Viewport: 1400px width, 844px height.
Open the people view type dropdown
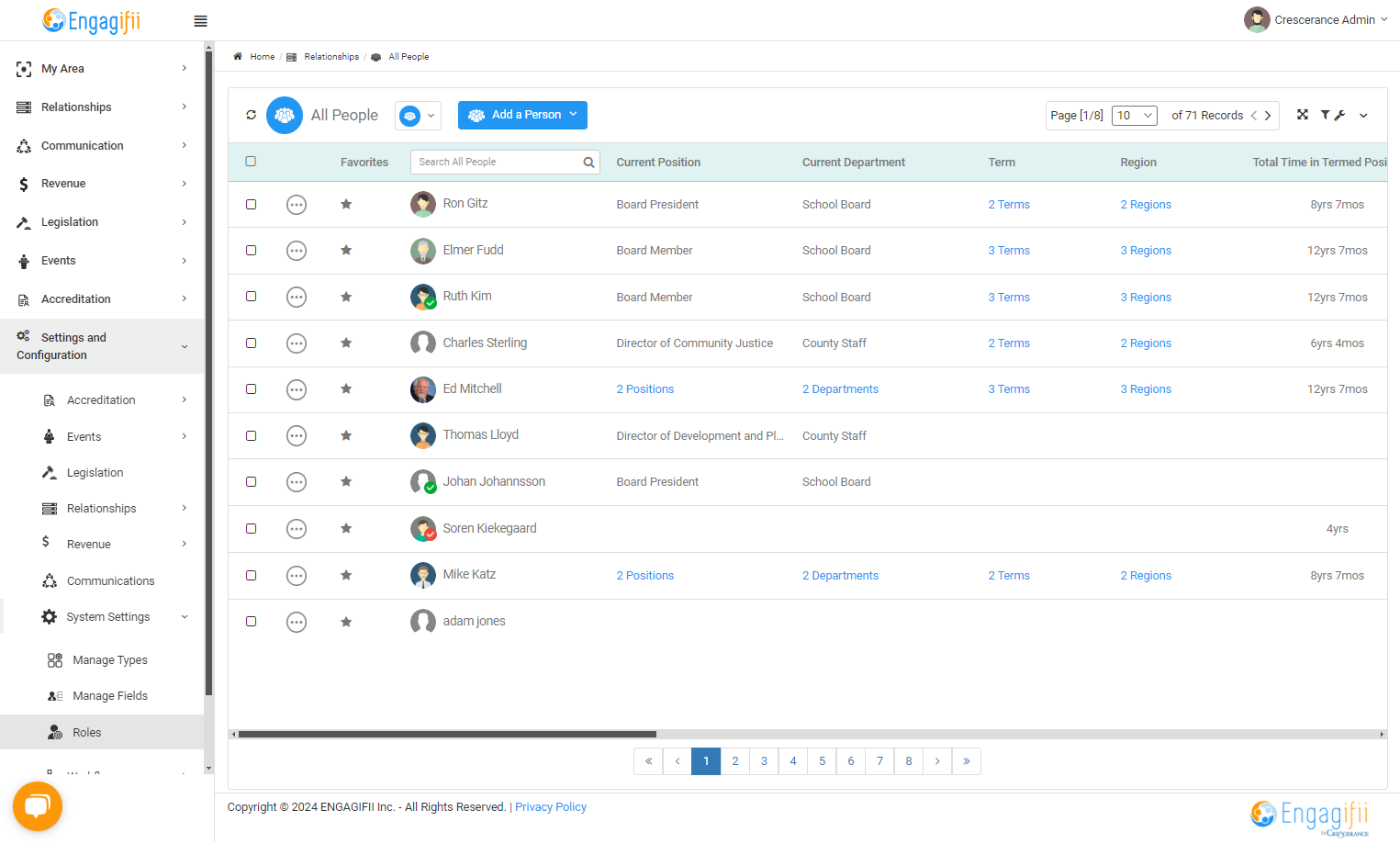tap(418, 116)
